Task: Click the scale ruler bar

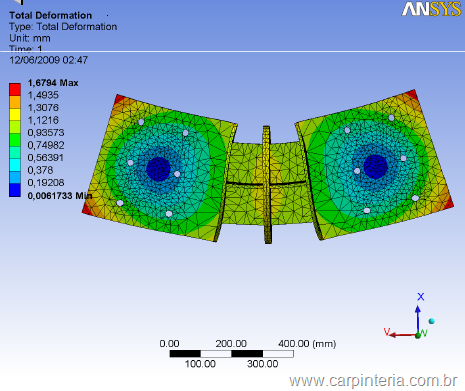Action: point(231,354)
